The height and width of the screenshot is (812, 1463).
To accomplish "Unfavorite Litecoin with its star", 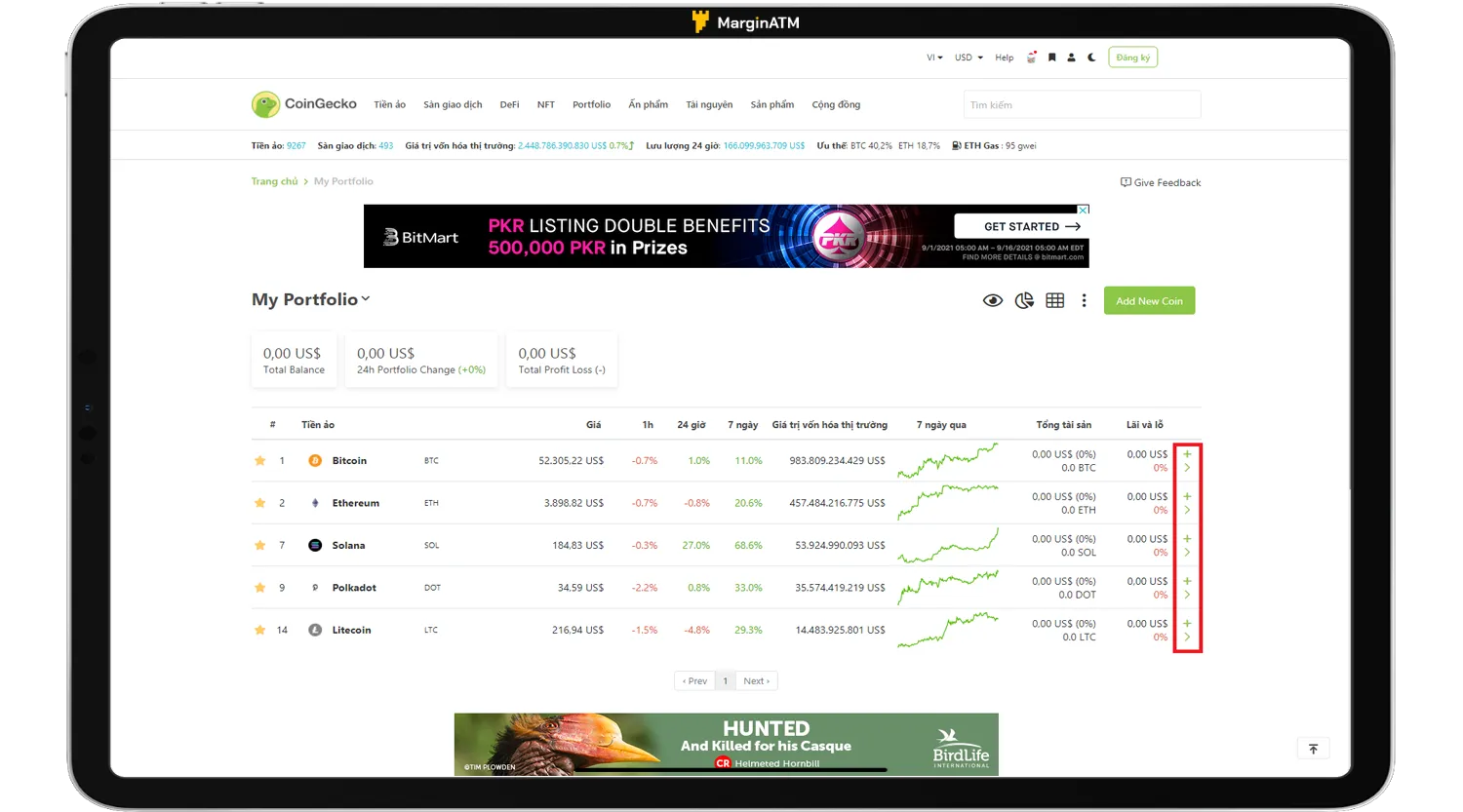I will click(x=260, y=631).
